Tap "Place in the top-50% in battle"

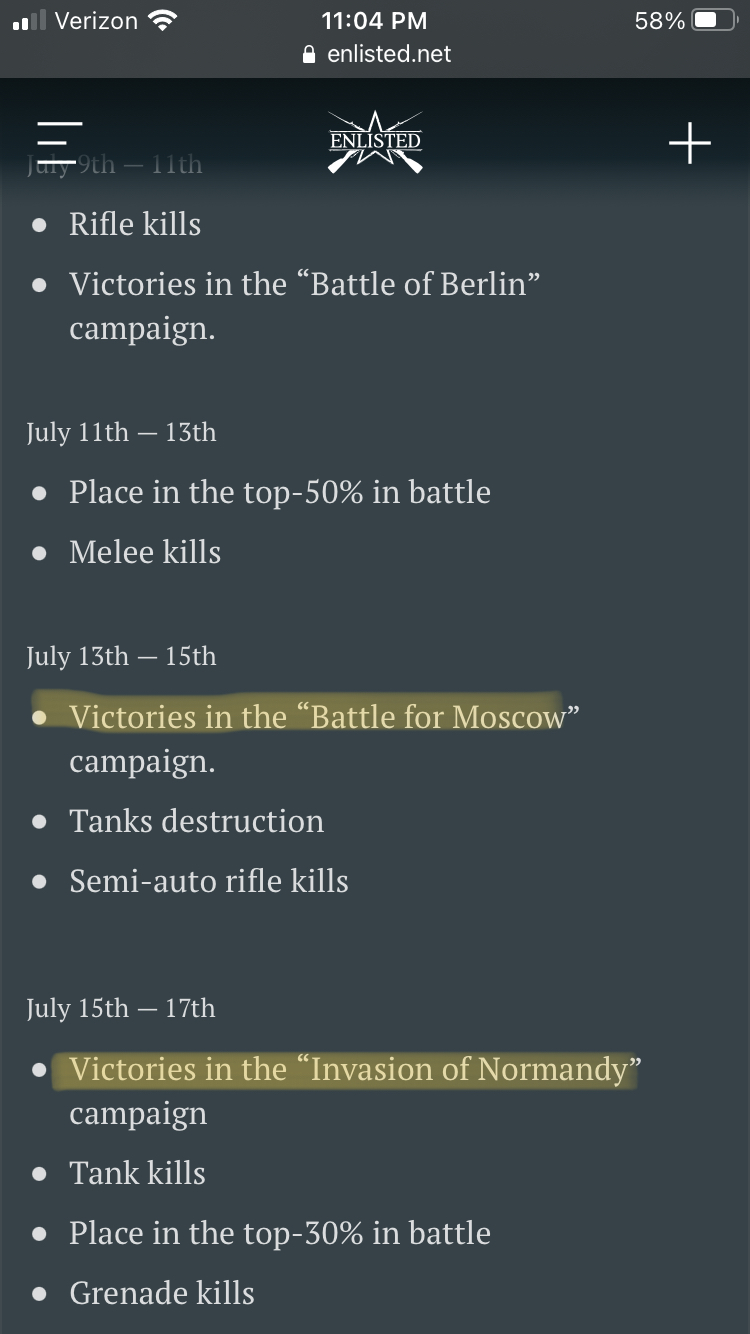(280, 492)
